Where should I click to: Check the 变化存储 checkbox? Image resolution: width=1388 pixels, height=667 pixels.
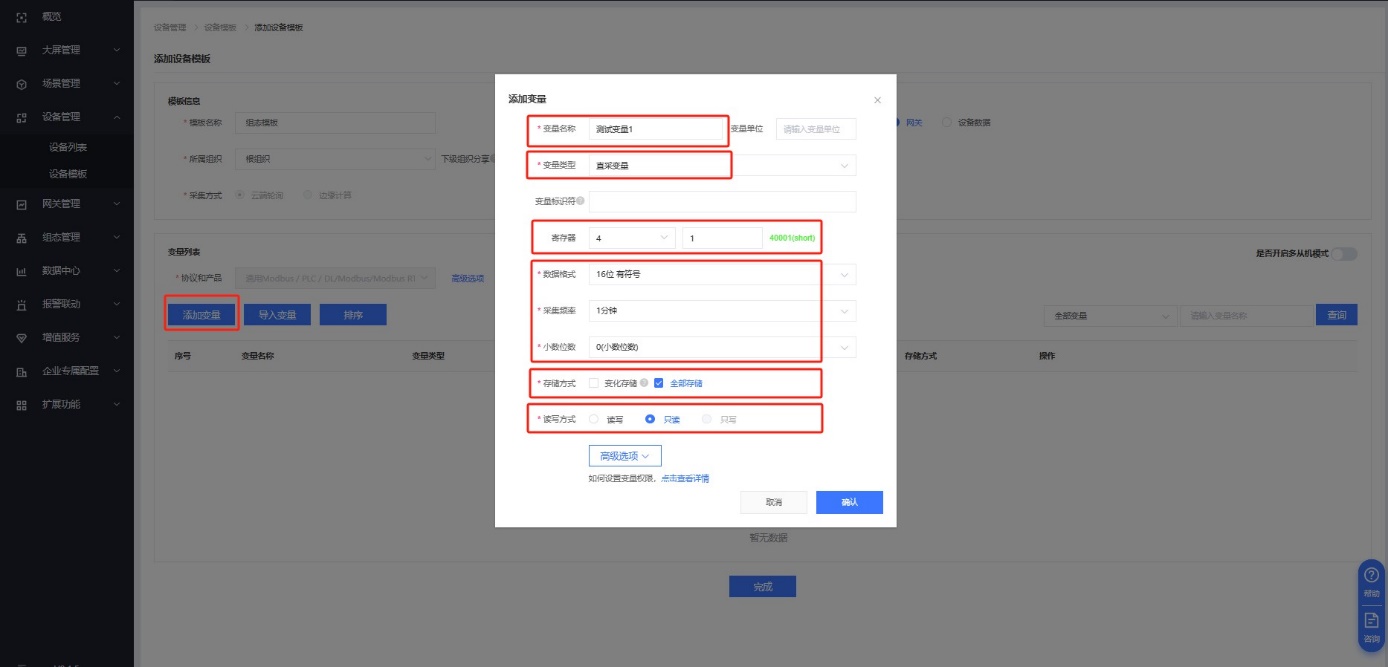click(x=594, y=383)
